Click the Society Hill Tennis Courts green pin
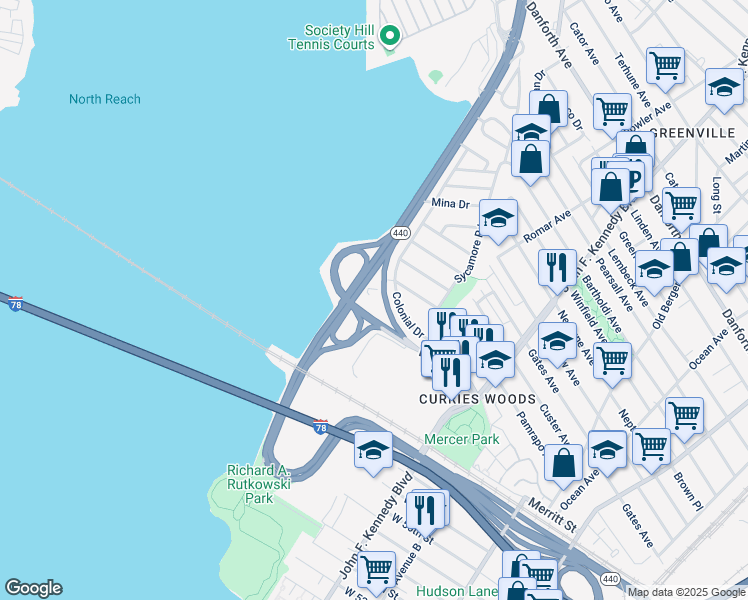 [392, 39]
